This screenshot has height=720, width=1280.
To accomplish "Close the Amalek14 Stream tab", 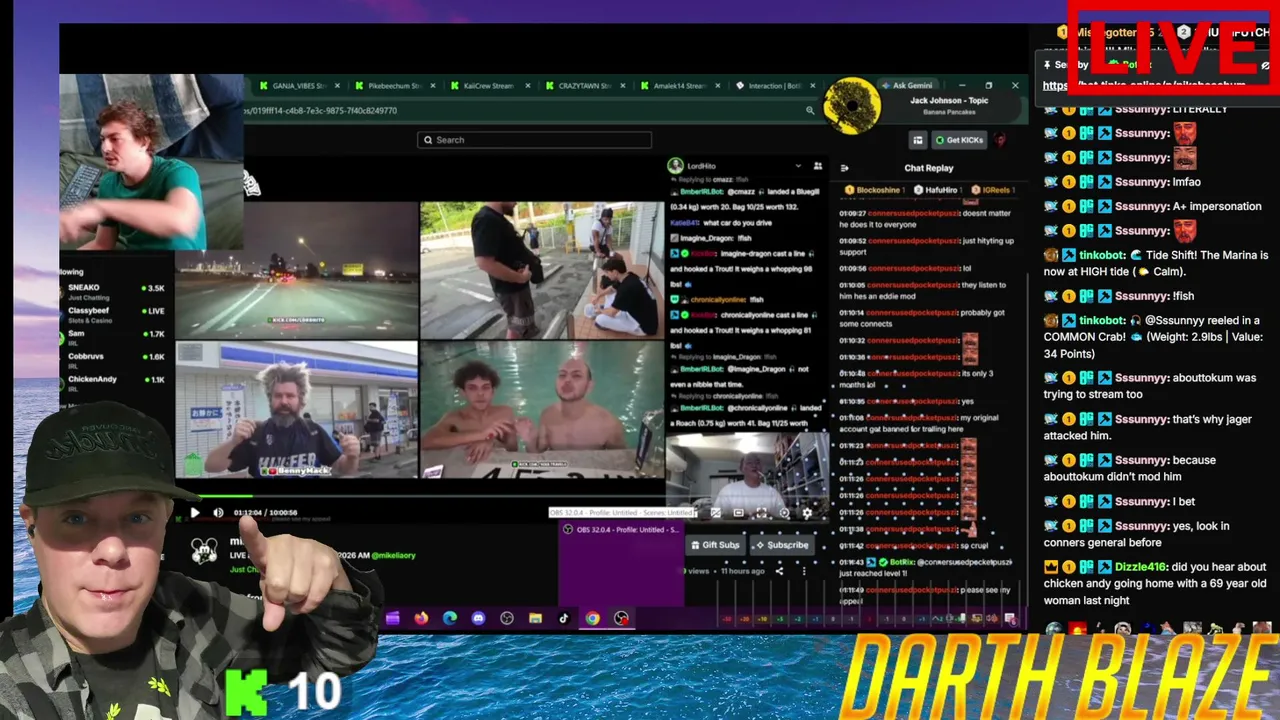I will click(x=717, y=86).
